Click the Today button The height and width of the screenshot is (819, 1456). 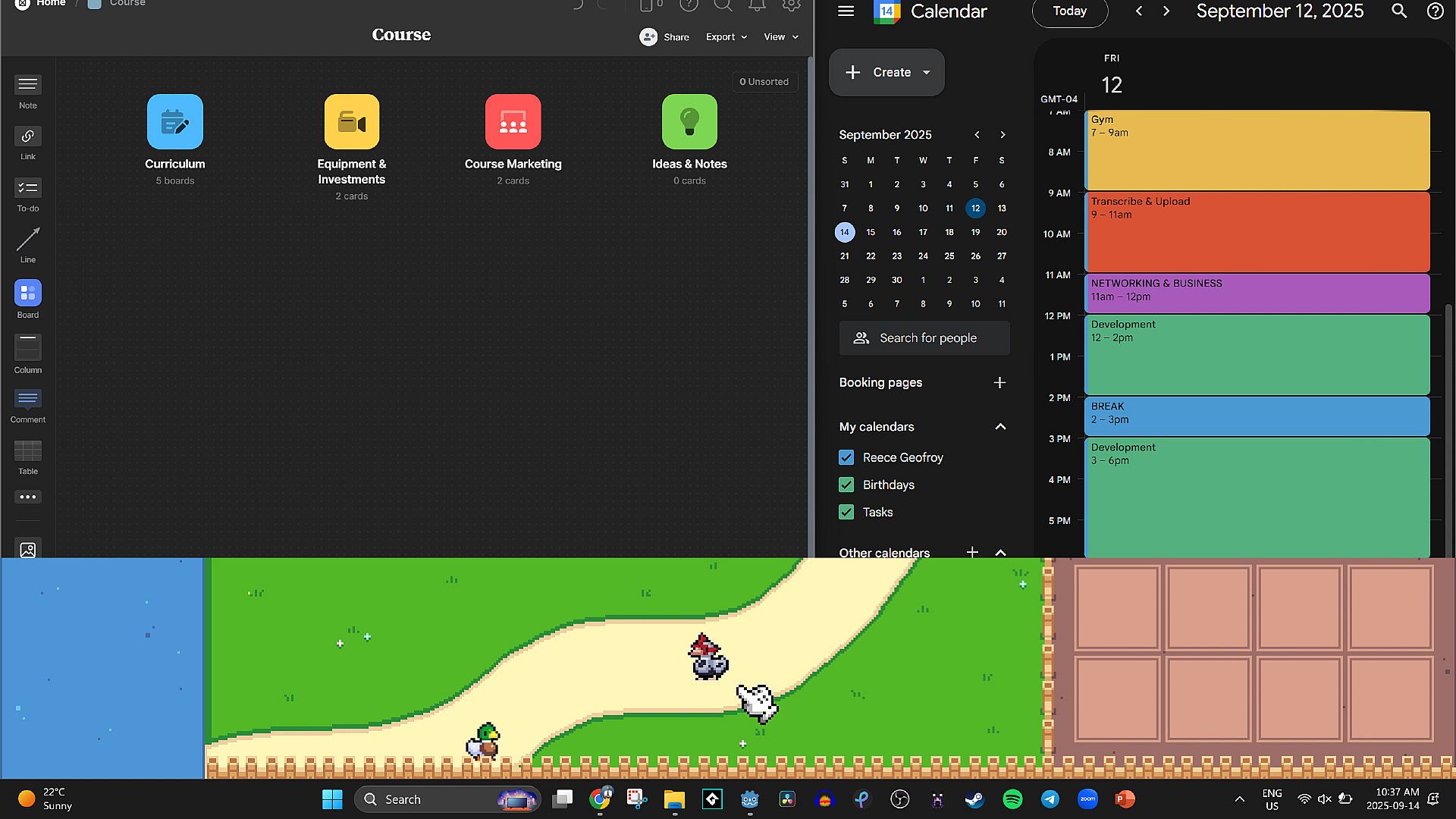(x=1069, y=11)
